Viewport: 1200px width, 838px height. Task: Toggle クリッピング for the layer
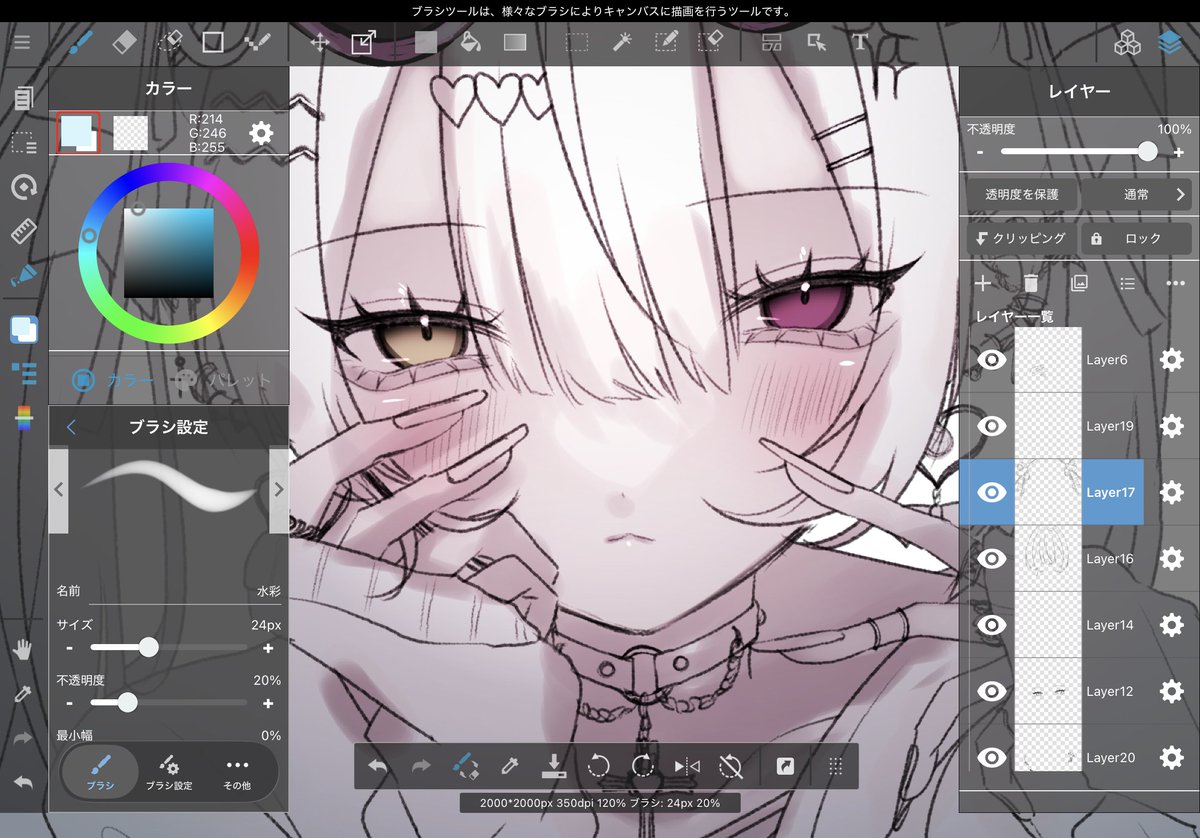pos(1020,239)
